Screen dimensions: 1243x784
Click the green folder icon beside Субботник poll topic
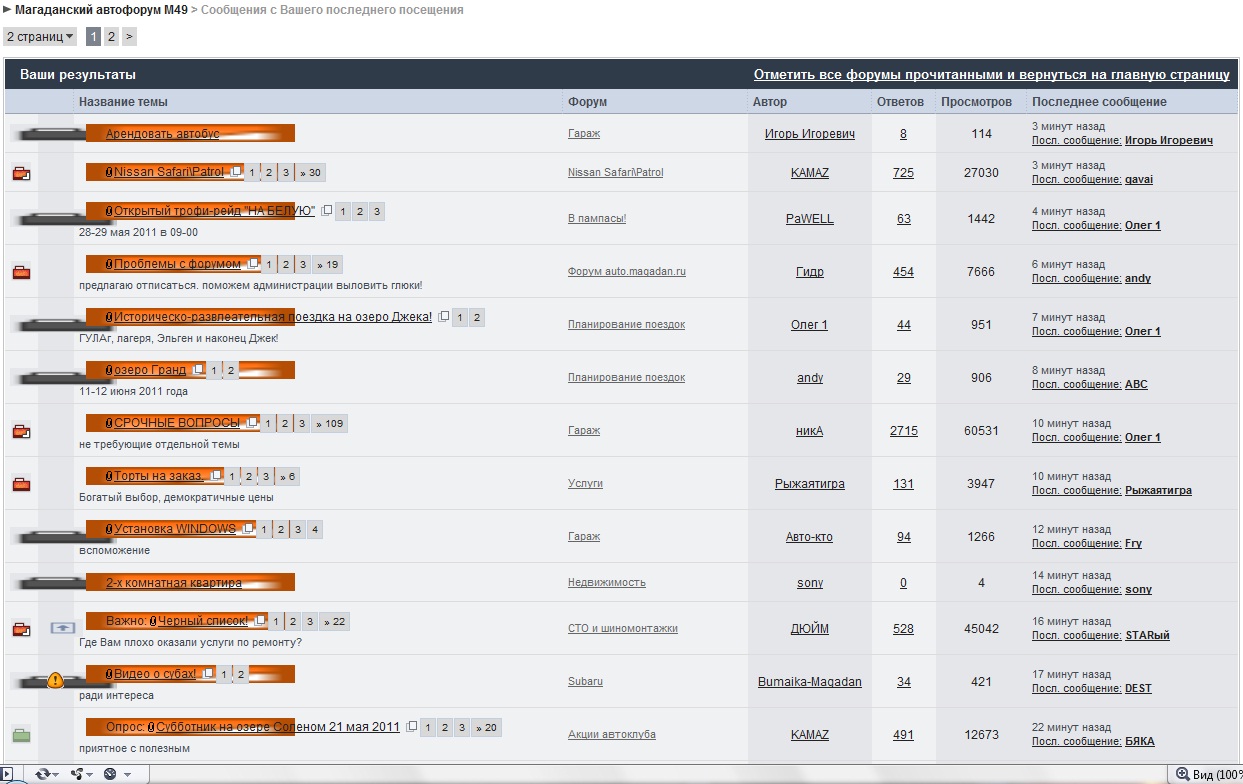pos(21,735)
